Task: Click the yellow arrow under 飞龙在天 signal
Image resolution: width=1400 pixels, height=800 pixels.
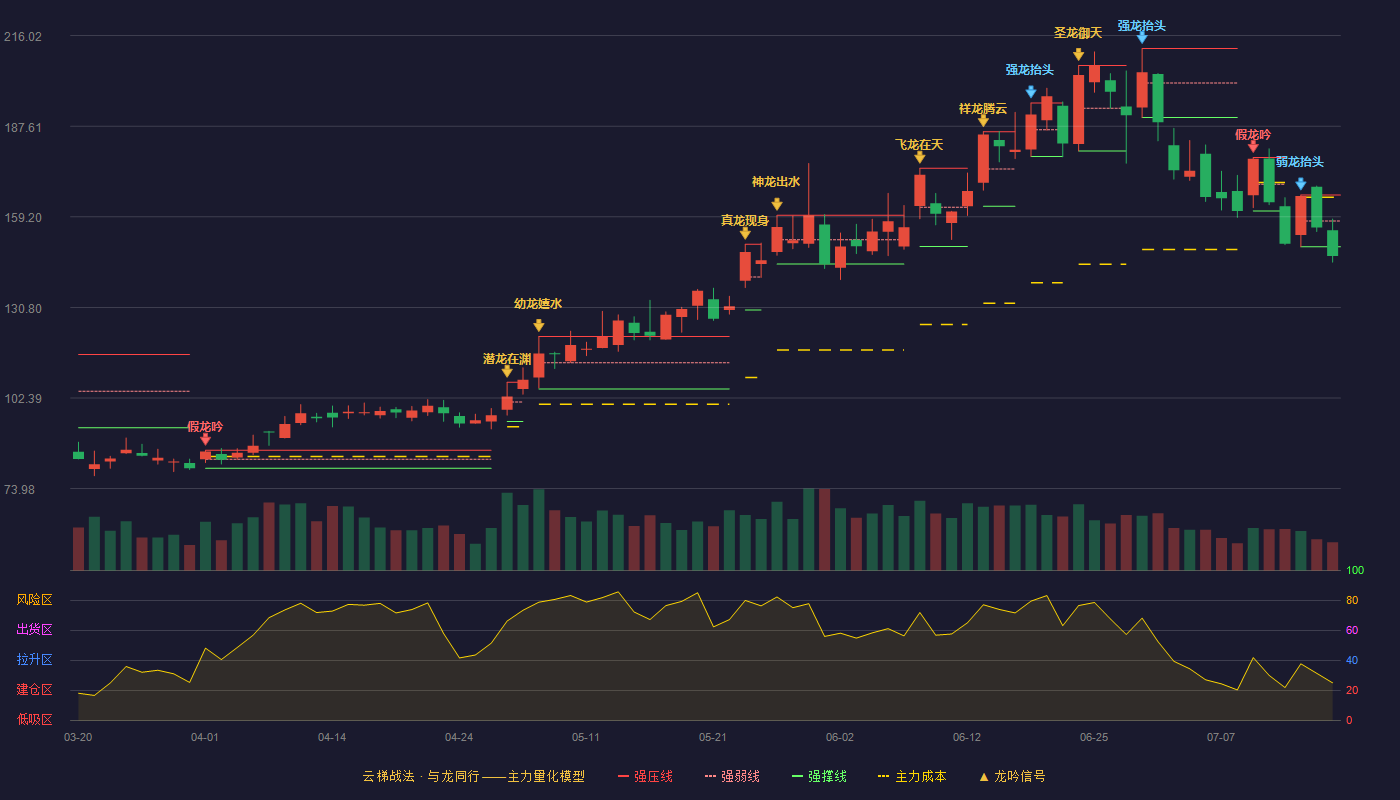Action: pos(920,157)
